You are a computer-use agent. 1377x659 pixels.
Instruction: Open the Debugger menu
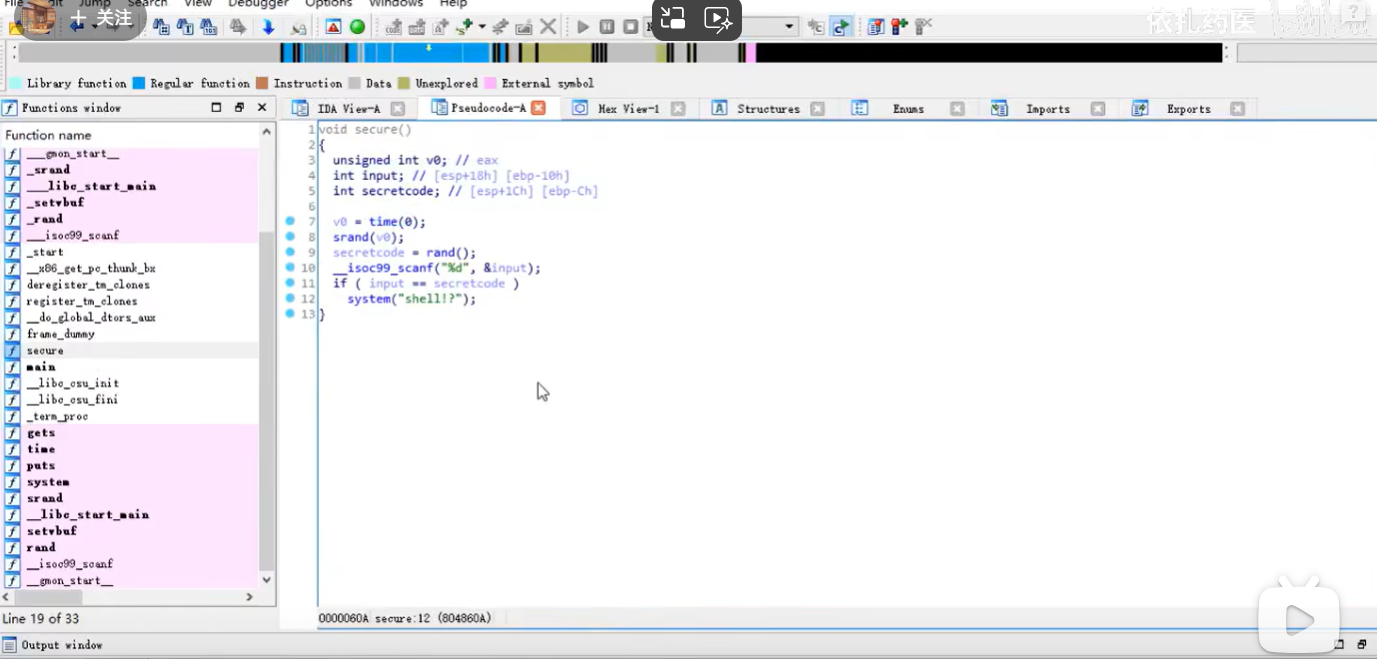pos(258,4)
